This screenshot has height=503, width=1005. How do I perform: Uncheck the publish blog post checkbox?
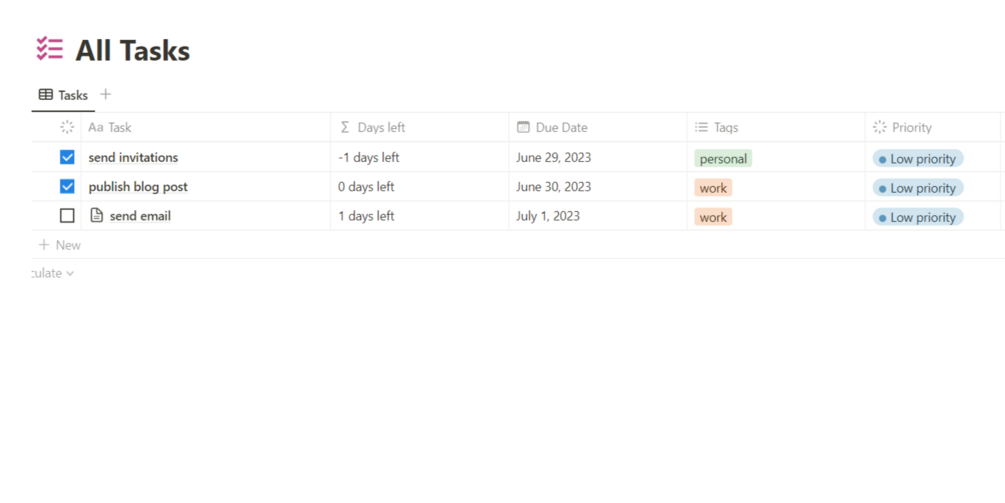coord(67,186)
